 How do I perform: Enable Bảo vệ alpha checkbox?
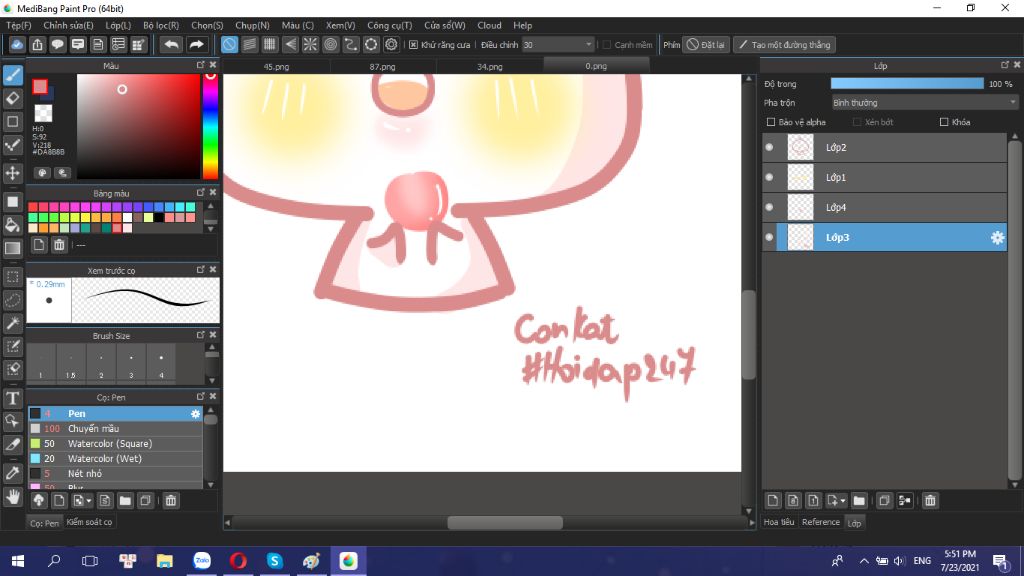tap(771, 122)
